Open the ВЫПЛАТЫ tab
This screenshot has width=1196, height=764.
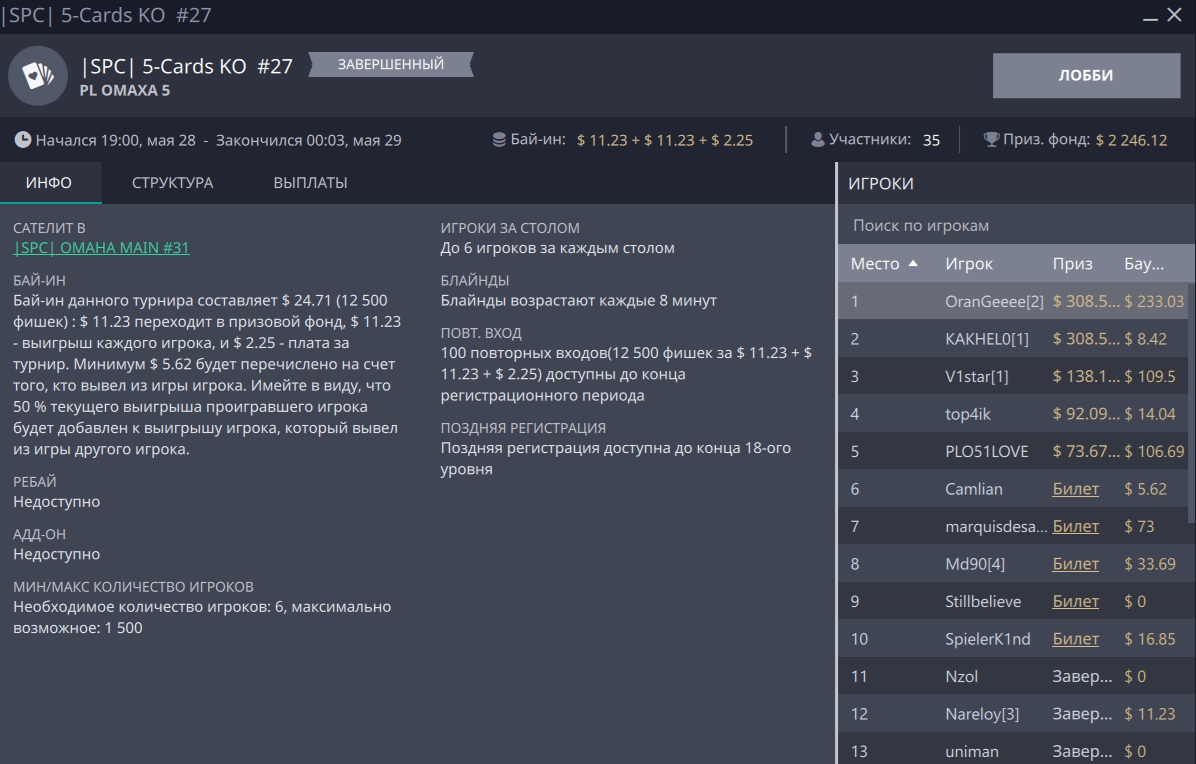tap(310, 183)
